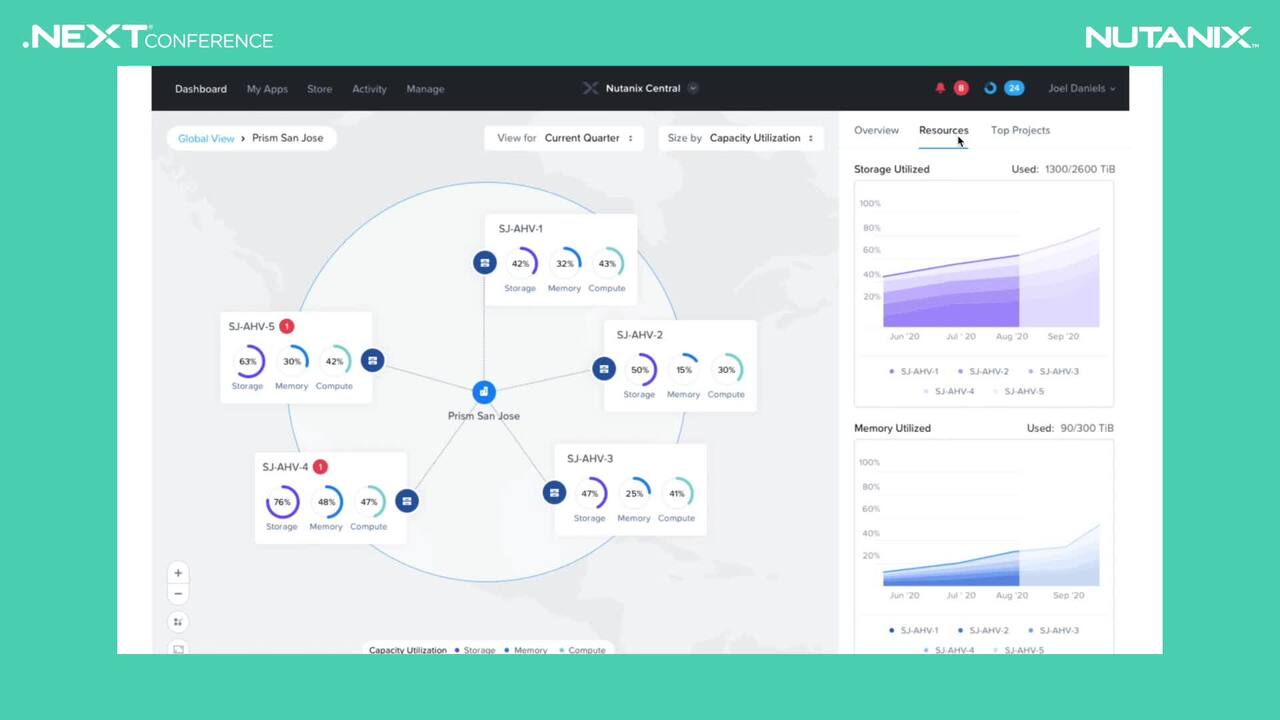The width and height of the screenshot is (1280, 720).
Task: Click the SJ-AHV-5 cluster node icon
Action: 372,360
